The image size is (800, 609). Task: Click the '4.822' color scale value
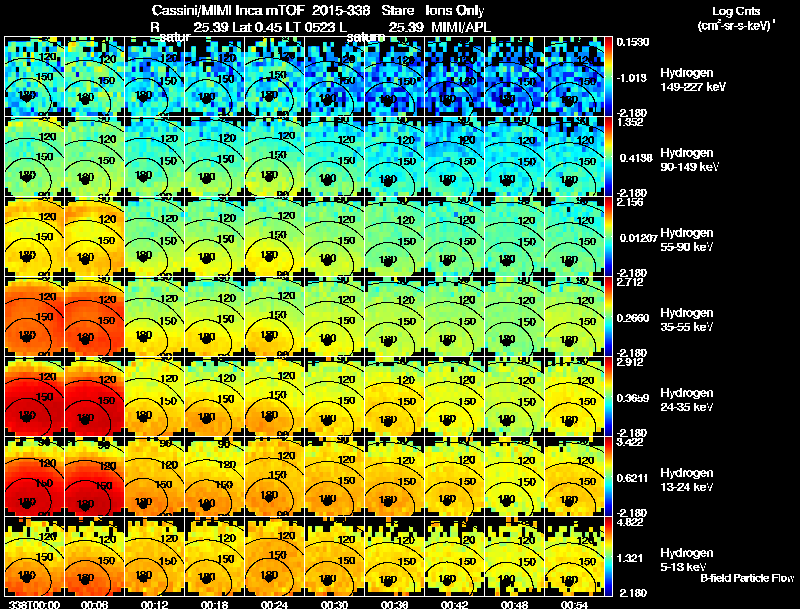coord(630,522)
